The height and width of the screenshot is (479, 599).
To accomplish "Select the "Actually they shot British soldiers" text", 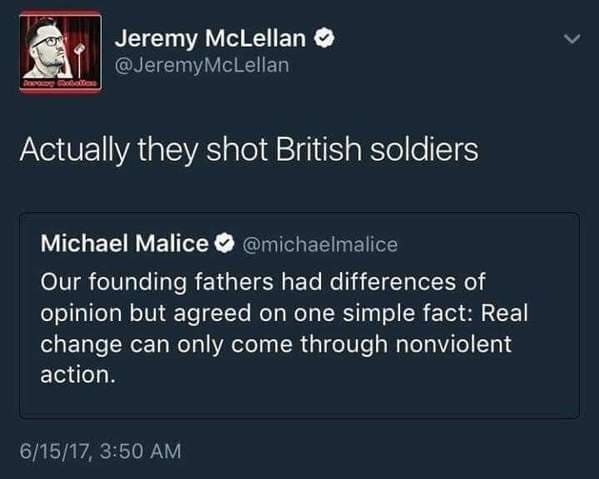I will point(249,150).
